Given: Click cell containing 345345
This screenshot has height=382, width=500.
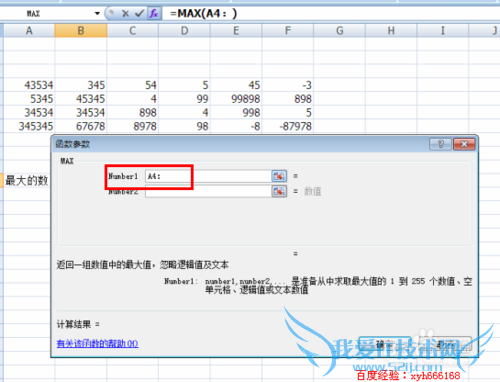Looking at the screenshot, I should tap(29, 126).
